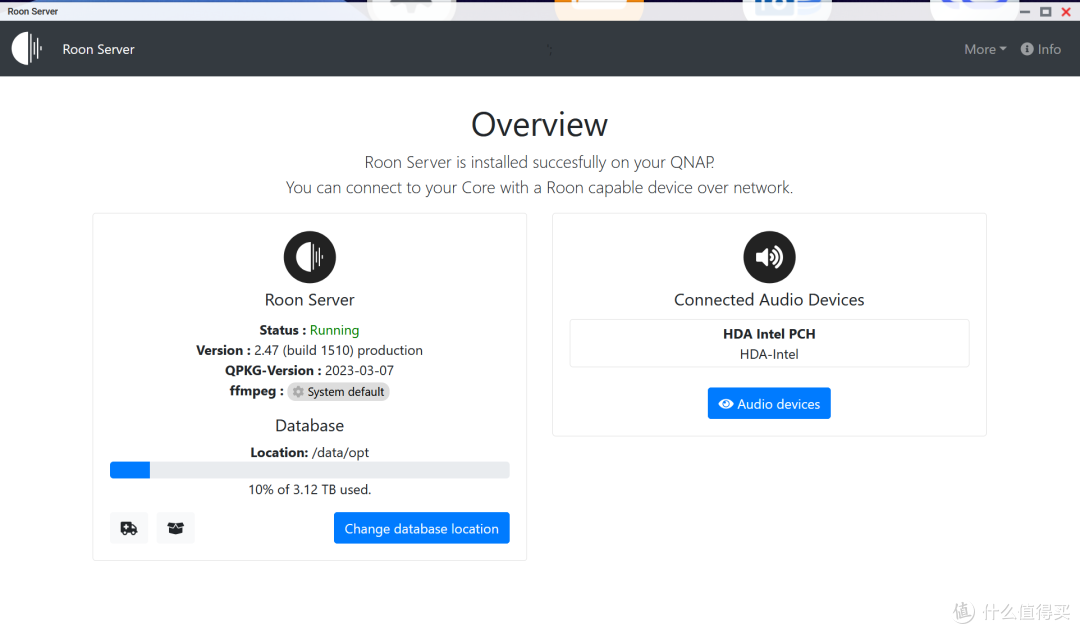Click the version text 2.47 (build 1510) production
This screenshot has height=634, width=1080.
tap(338, 350)
